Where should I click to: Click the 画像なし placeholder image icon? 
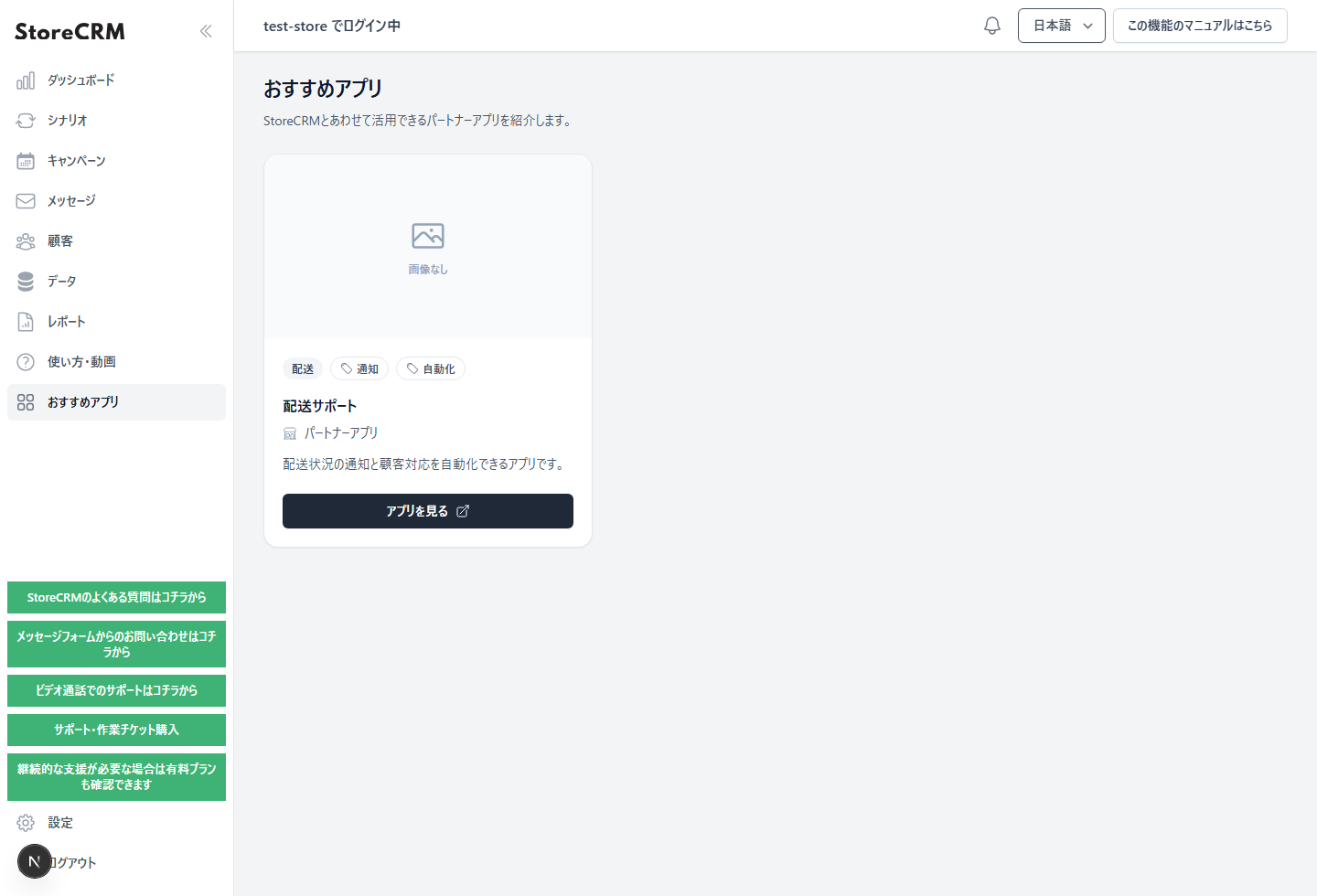tap(428, 236)
